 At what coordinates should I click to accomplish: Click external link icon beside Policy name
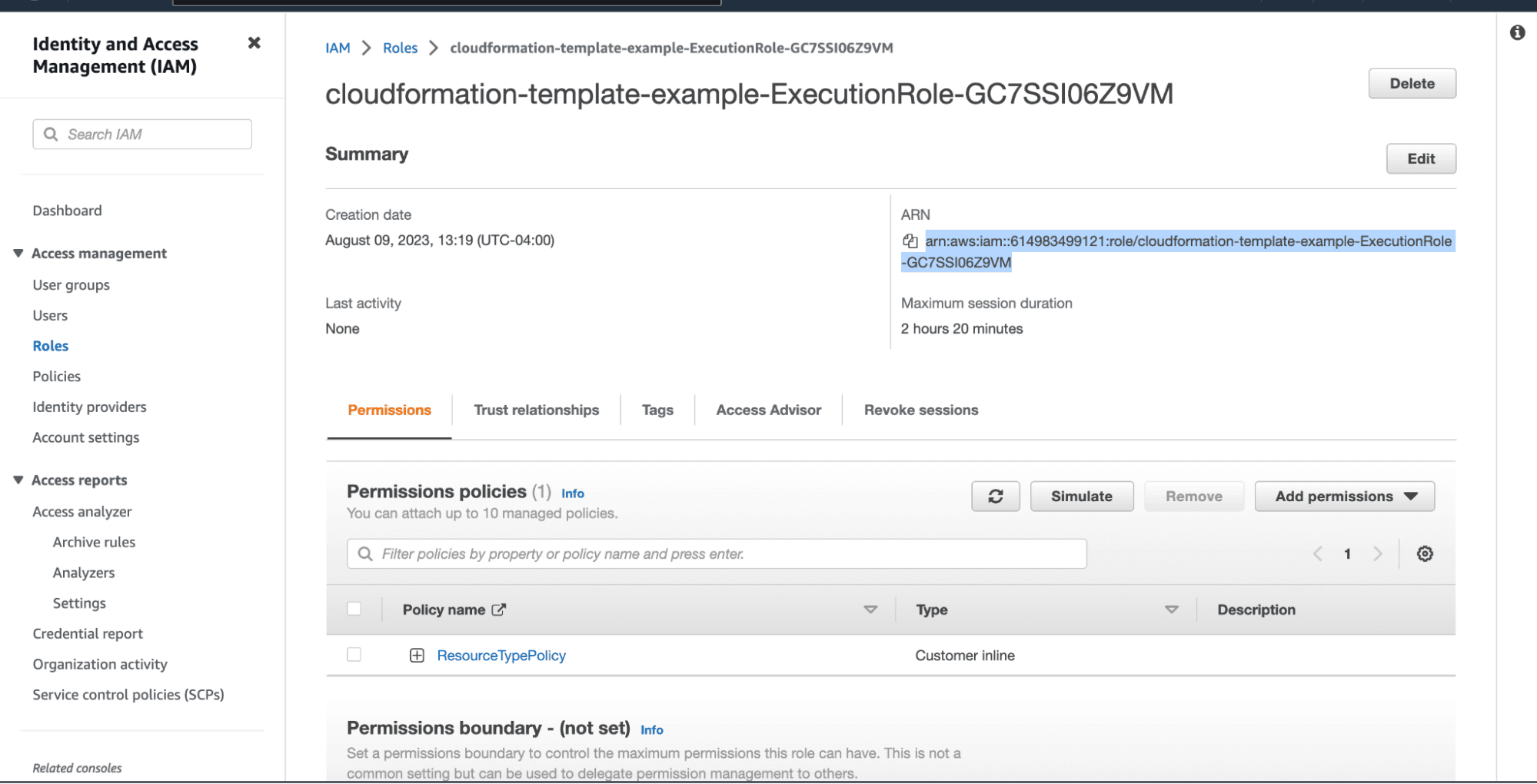pos(499,610)
